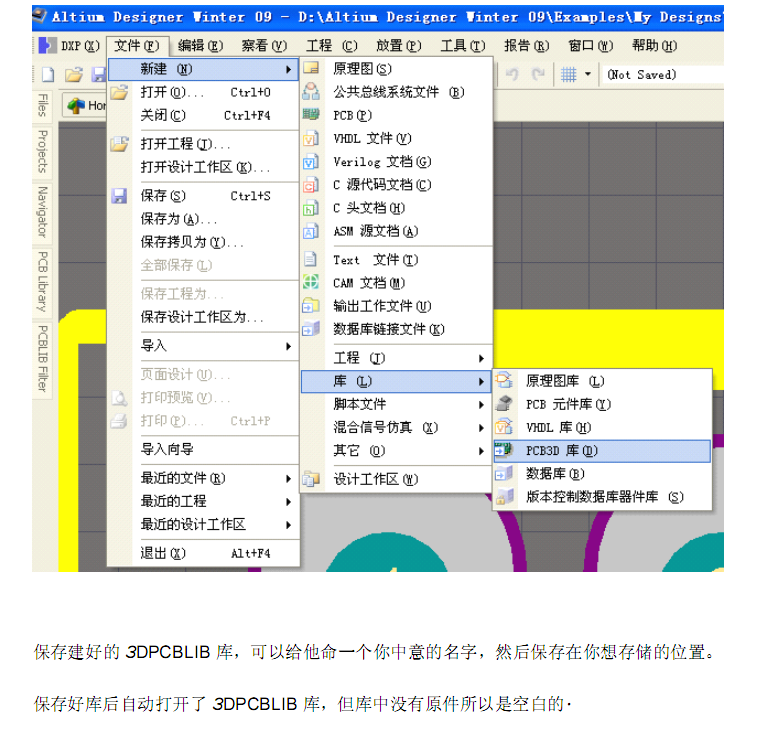Open the DXP (X) menu
This screenshot has height=754, width=784.
point(70,46)
